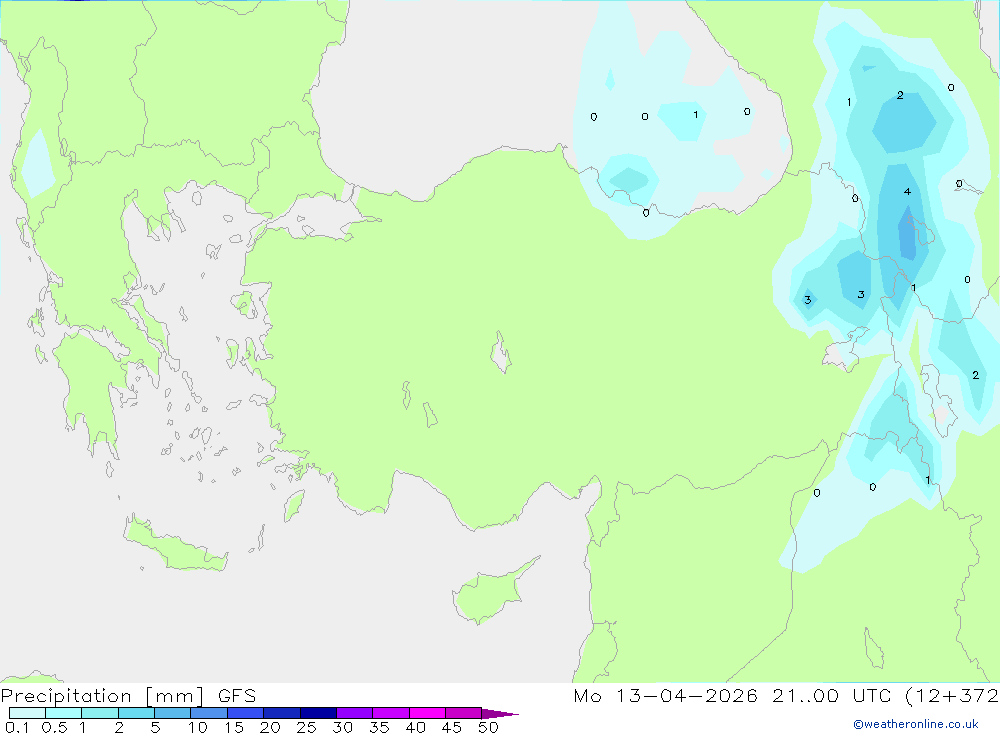Click the above-50 mm arrow tip swatch
This screenshot has width=1000, height=733.
pos(499,714)
